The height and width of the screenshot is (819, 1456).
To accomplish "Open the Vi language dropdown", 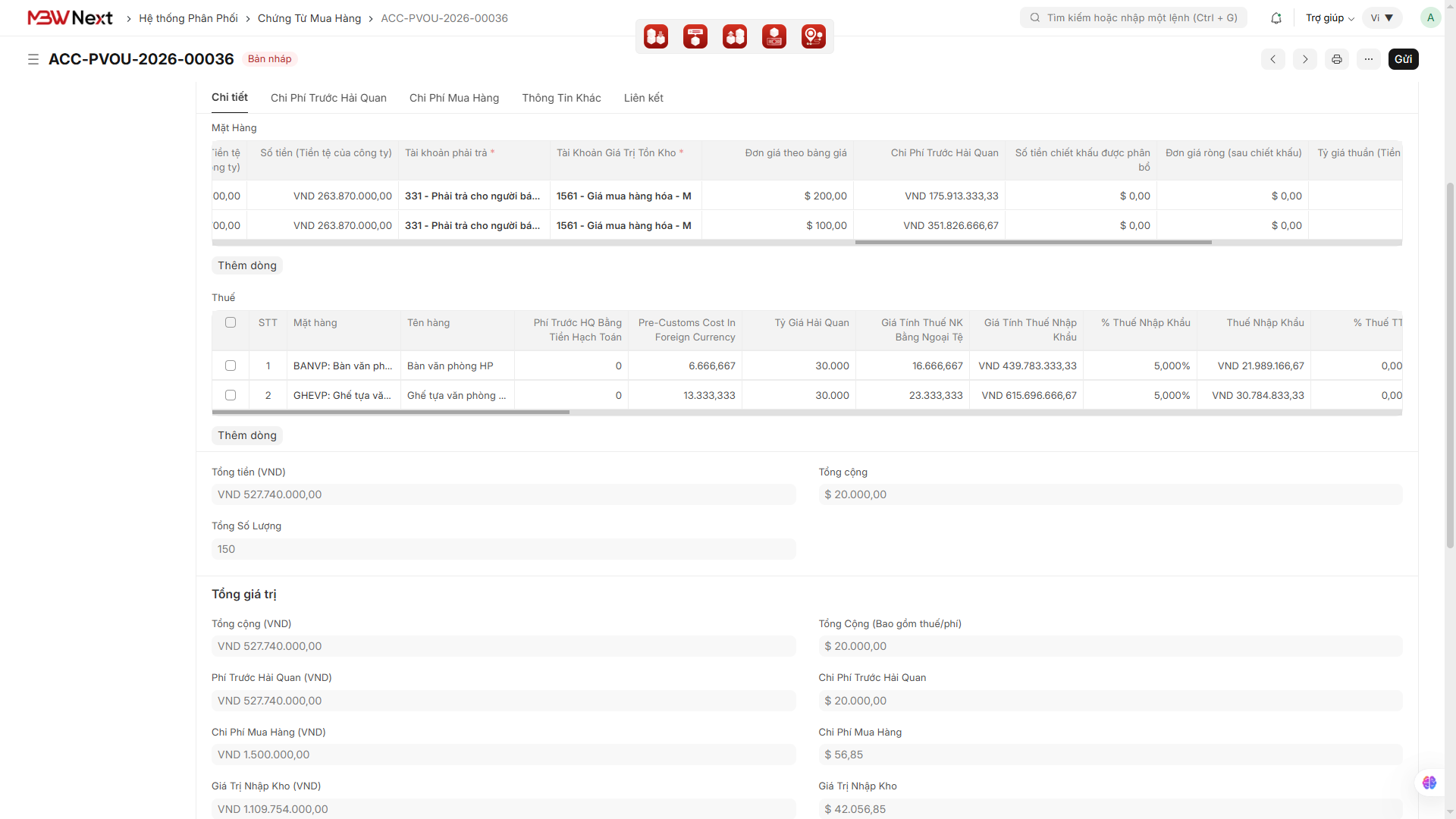I will pos(1382,18).
